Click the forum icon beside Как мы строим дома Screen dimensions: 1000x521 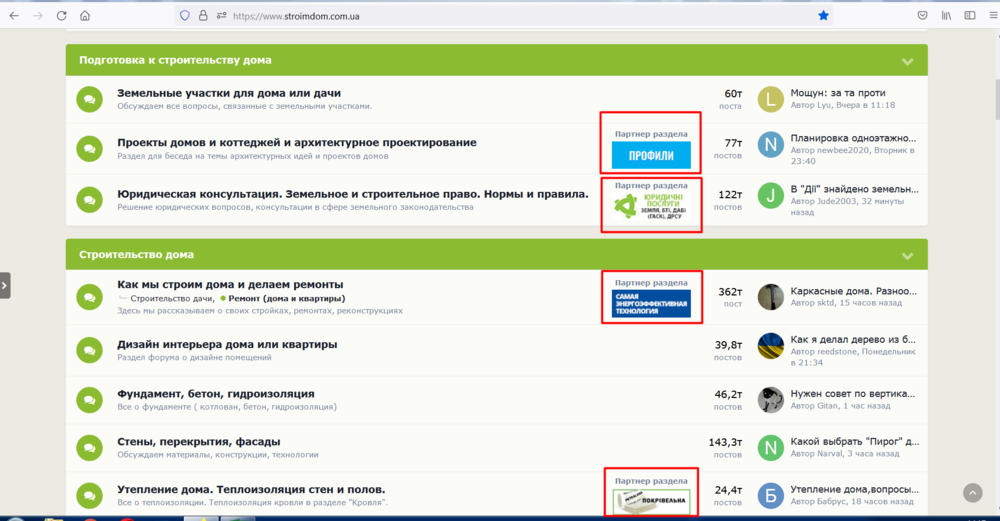pyautogui.click(x=90, y=297)
